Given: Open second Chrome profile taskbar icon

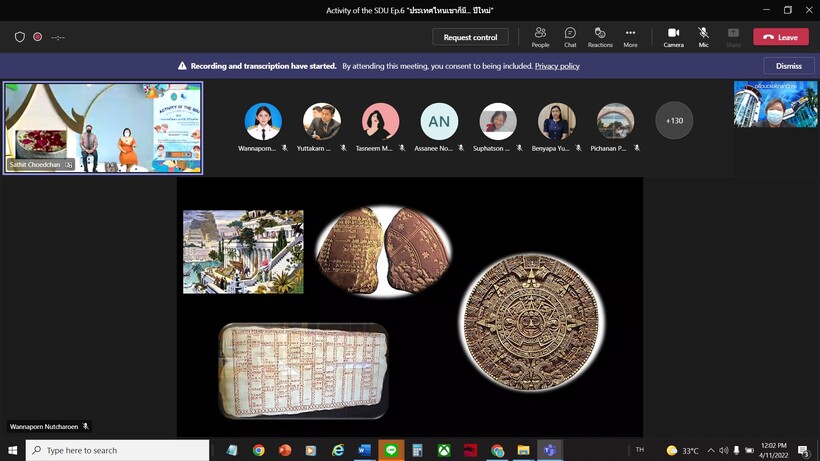Looking at the screenshot, I should pos(497,450).
